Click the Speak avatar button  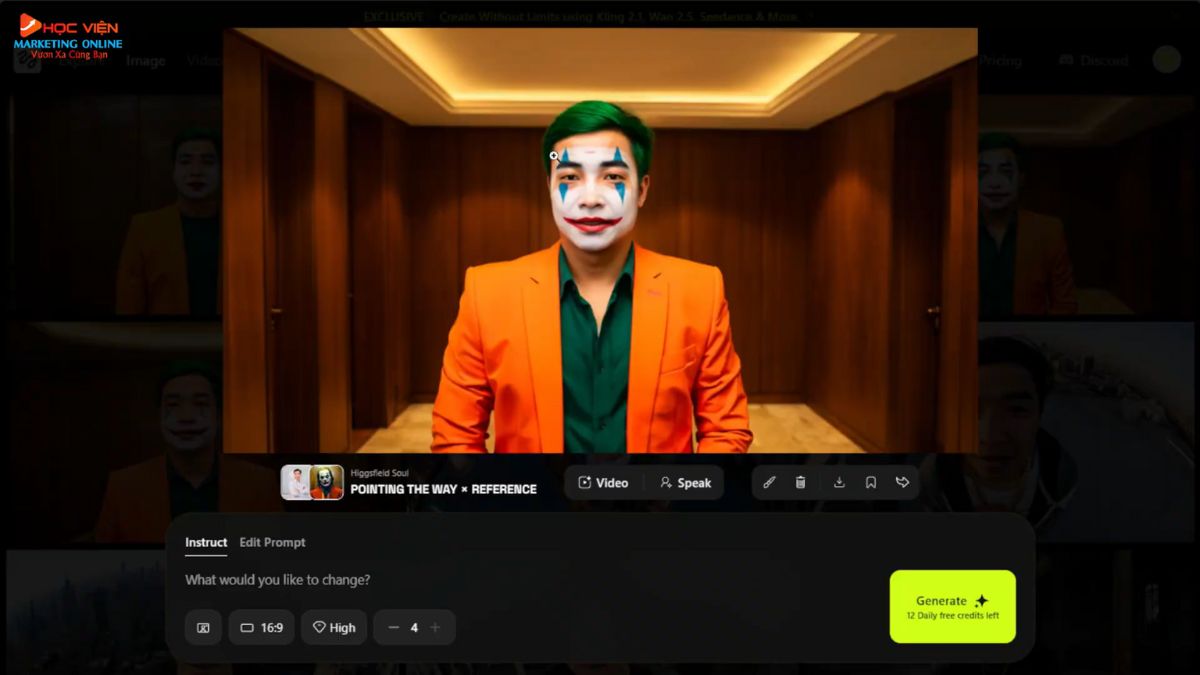click(686, 483)
